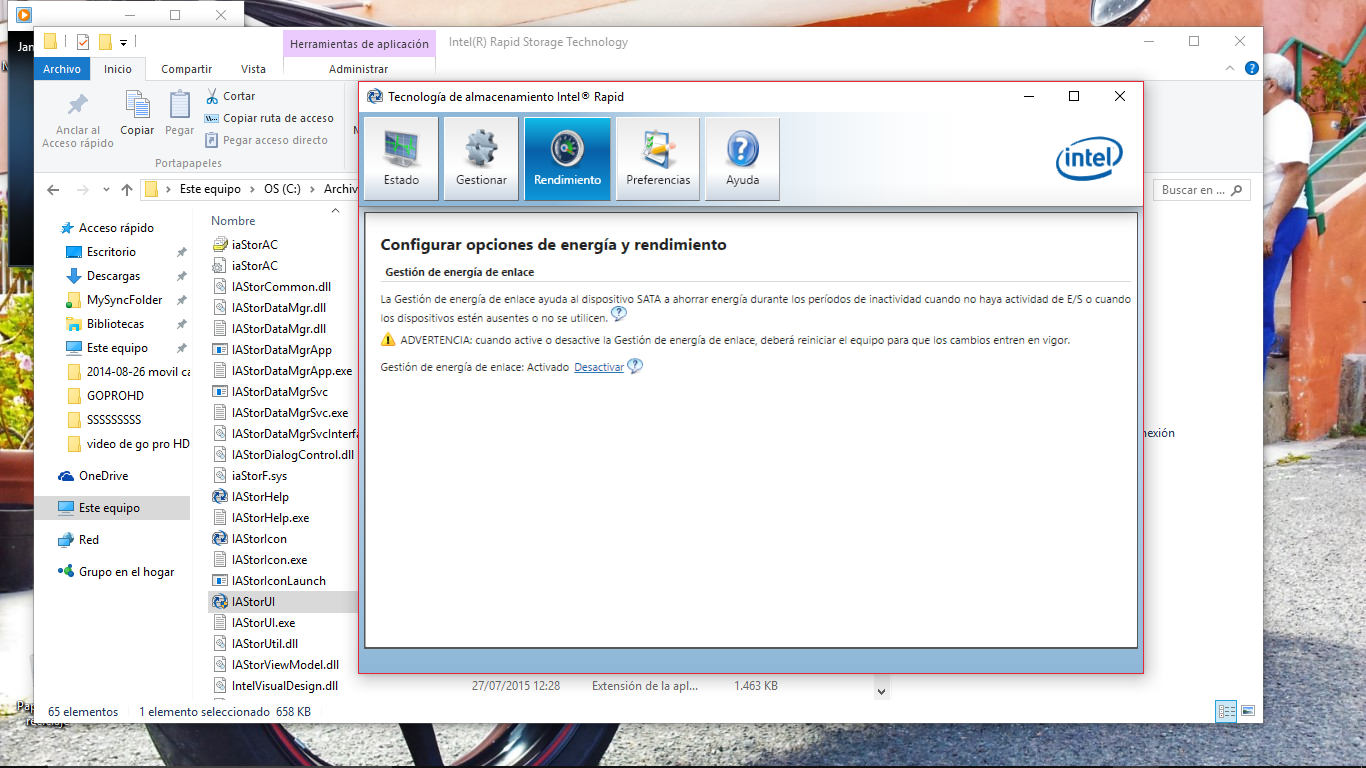Click help bubble icon beside Desactivar
Viewport: 1366px width, 768px height.
[x=635, y=367]
